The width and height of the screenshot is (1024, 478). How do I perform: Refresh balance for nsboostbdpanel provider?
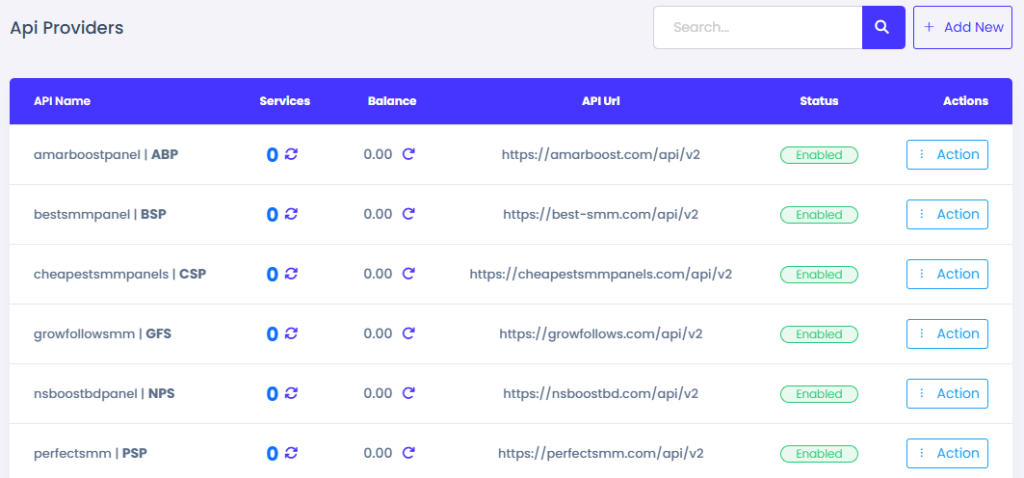[x=408, y=394]
